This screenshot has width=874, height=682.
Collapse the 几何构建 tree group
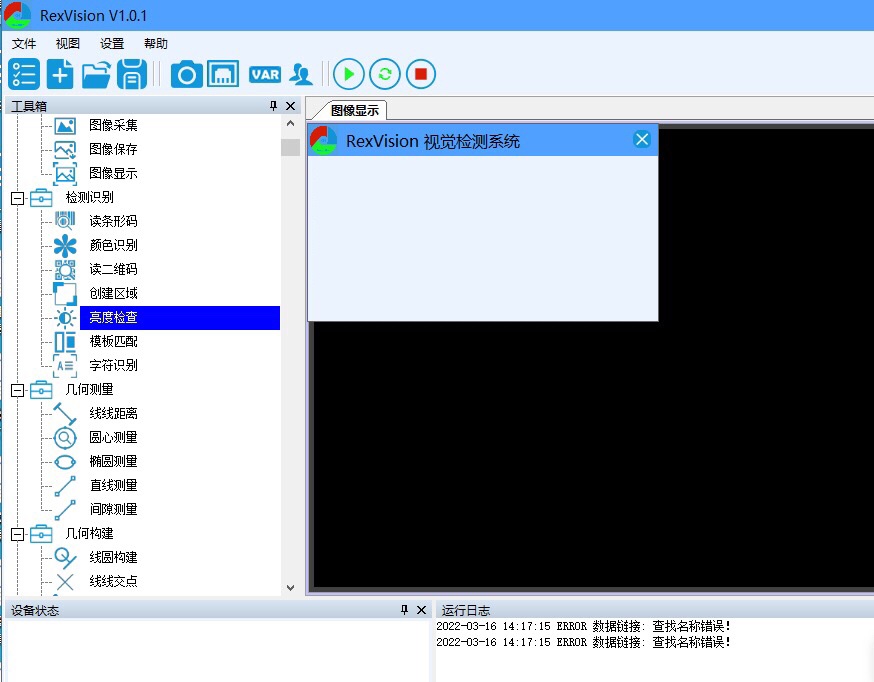[x=18, y=534]
